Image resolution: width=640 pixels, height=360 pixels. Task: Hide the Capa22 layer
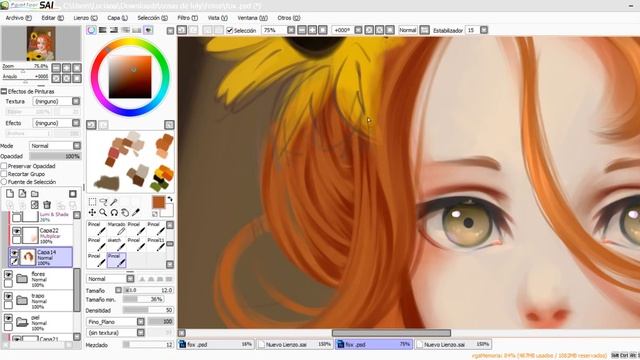(17, 231)
